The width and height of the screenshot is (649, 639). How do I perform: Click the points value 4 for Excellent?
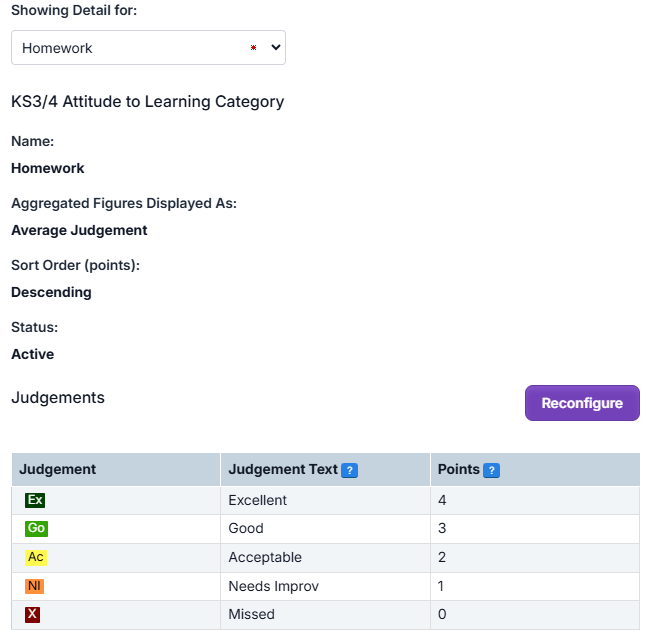[x=442, y=500]
